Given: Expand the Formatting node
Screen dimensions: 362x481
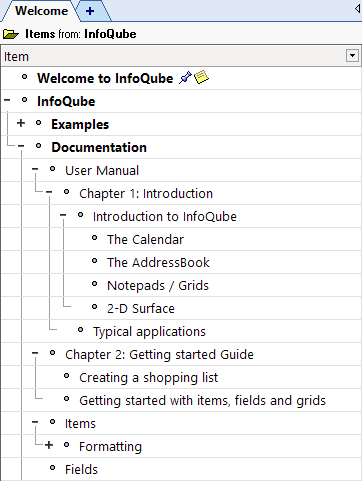Looking at the screenshot, I should (49, 445).
